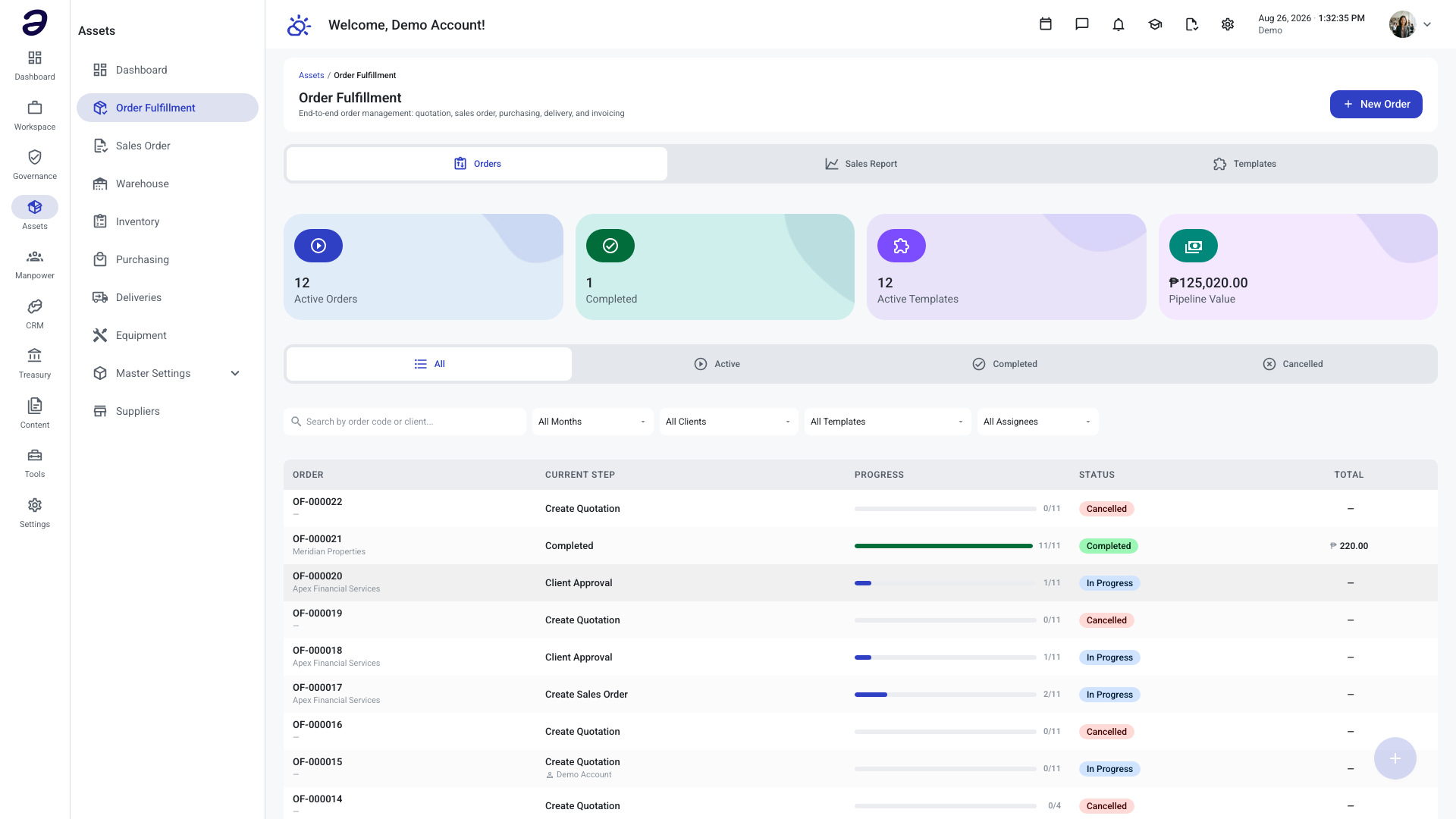Expand the account menu chevron
This screenshot has width=1456, height=819.
tap(1427, 24)
